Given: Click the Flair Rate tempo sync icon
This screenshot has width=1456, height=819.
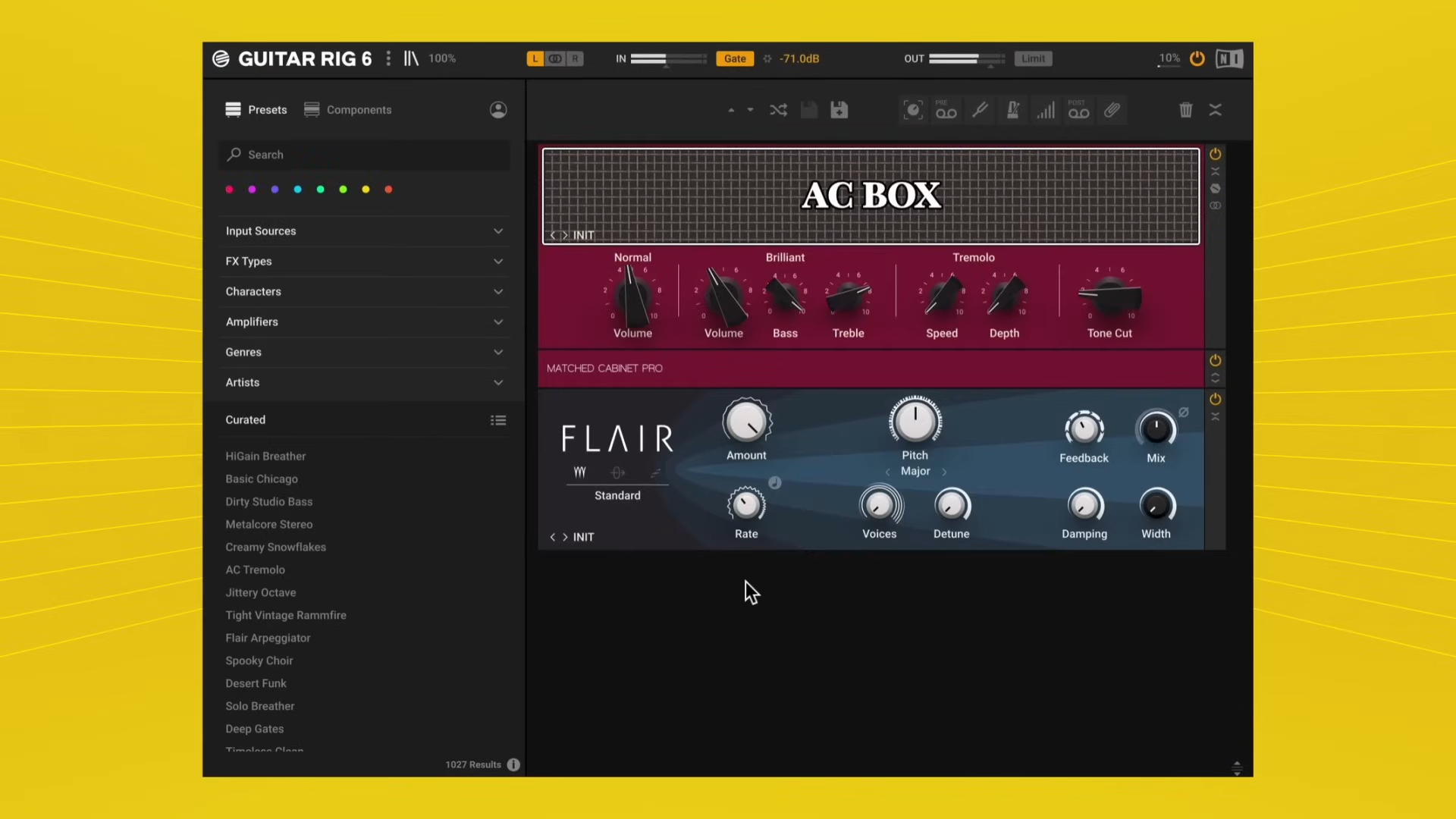Looking at the screenshot, I should coord(775,482).
